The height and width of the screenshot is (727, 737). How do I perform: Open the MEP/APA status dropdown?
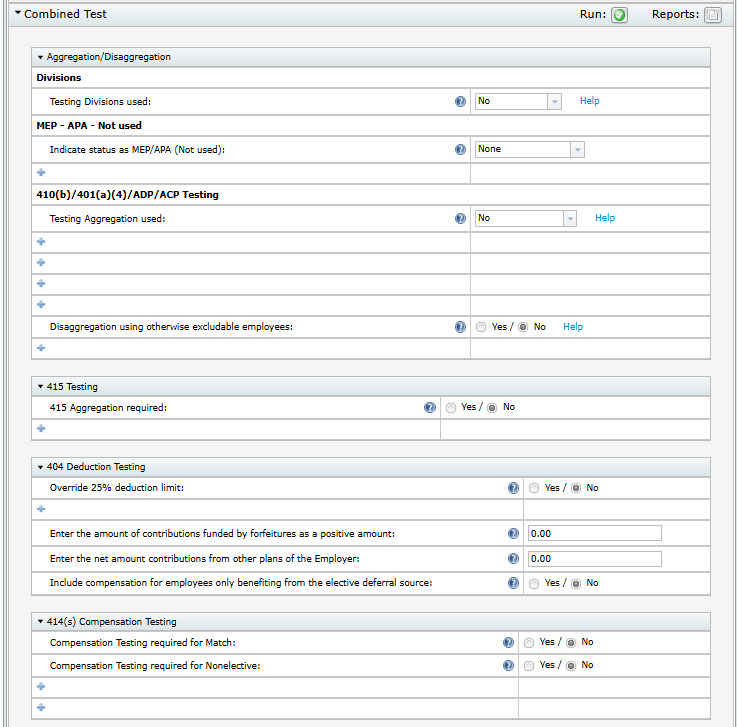576,149
